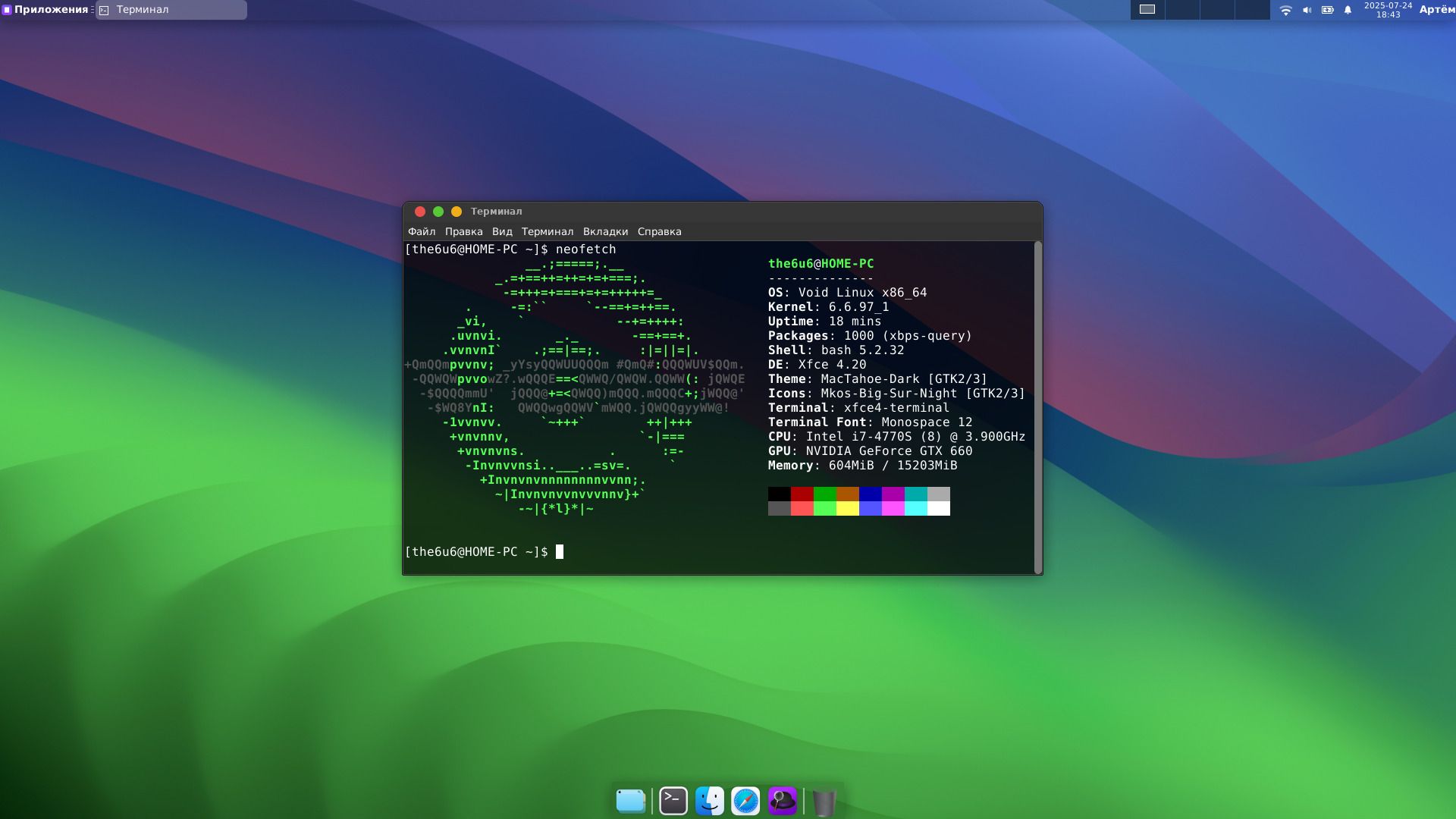This screenshot has width=1456, height=819.
Task: Open Wi-Fi network indicator in panel
Action: point(1285,10)
